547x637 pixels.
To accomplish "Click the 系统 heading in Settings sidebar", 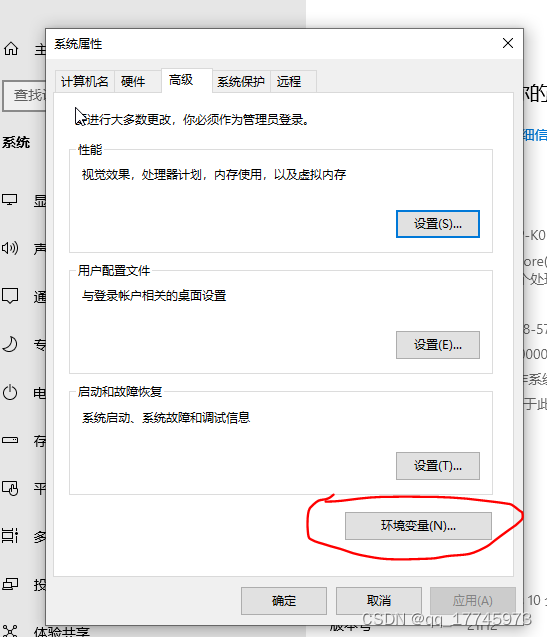I will tap(16, 143).
